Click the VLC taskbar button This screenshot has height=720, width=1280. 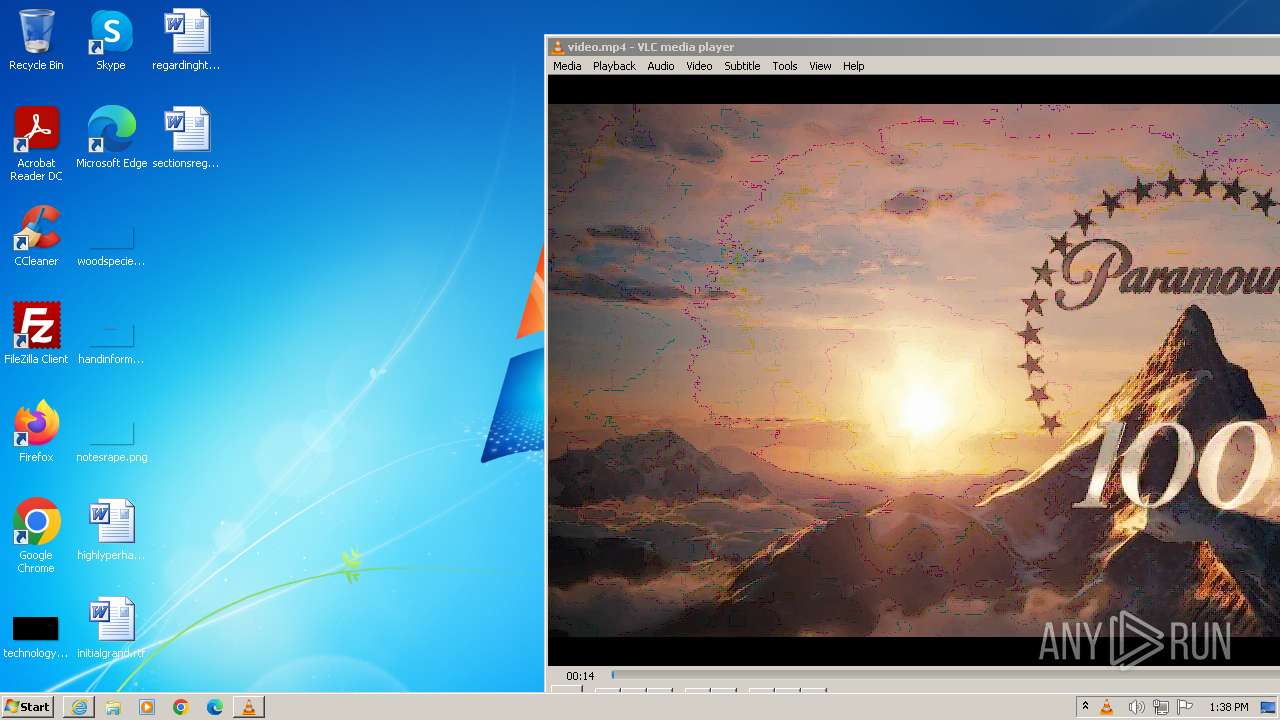[x=249, y=707]
